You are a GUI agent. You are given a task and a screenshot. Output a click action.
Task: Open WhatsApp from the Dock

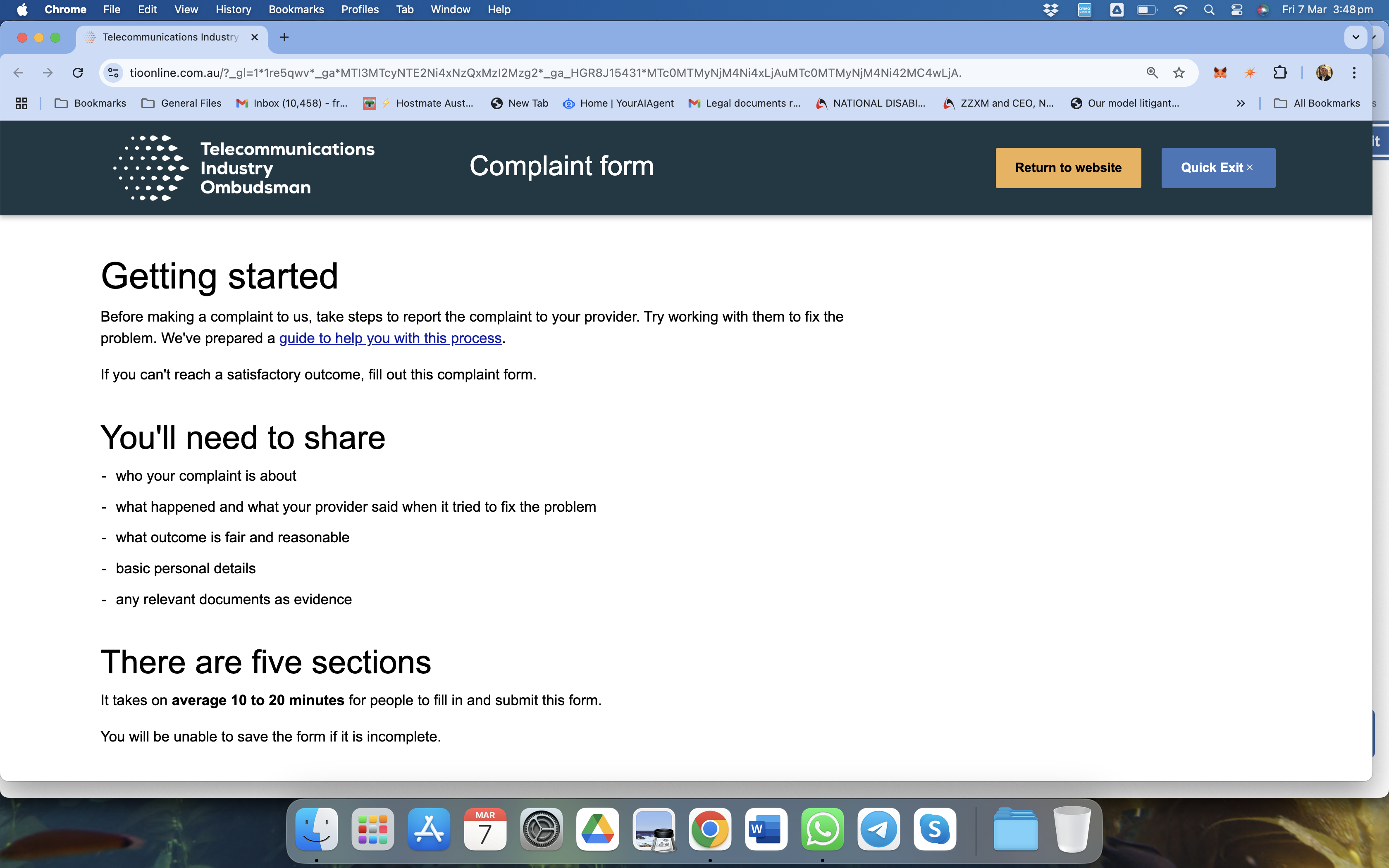pos(823,829)
